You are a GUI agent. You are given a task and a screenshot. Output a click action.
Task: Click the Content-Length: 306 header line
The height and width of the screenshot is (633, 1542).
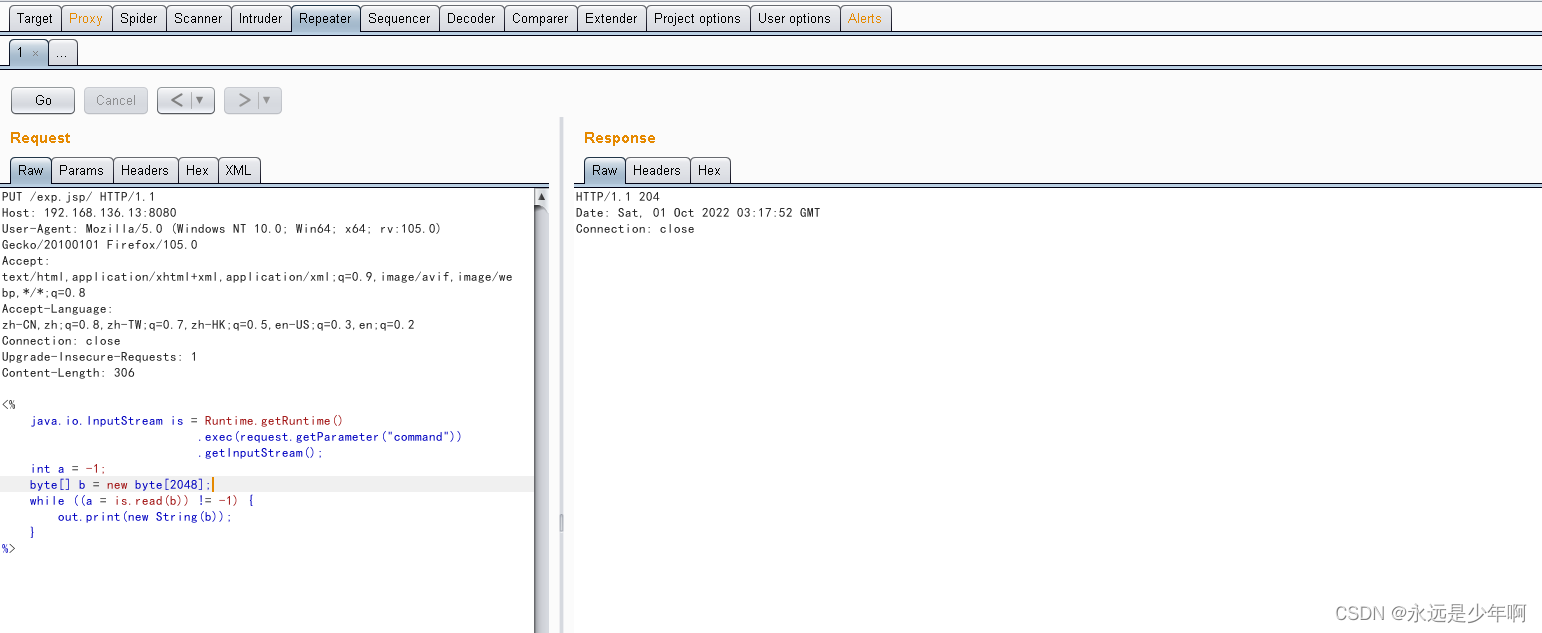tap(68, 373)
